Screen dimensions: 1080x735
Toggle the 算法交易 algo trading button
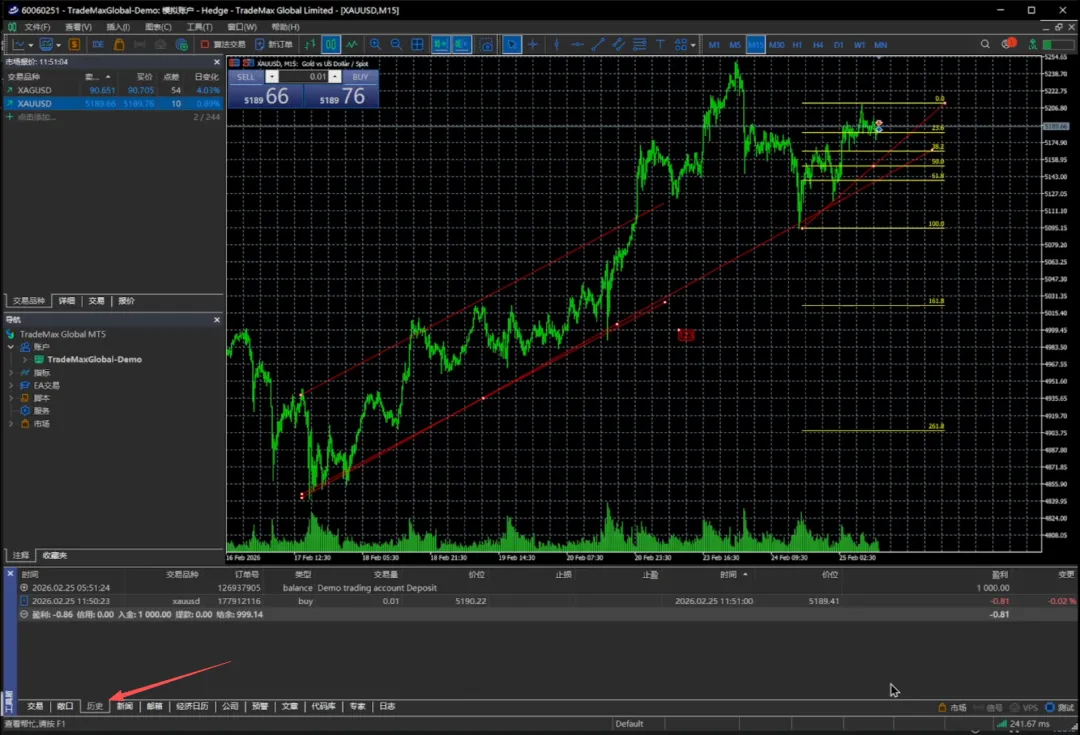pos(223,44)
